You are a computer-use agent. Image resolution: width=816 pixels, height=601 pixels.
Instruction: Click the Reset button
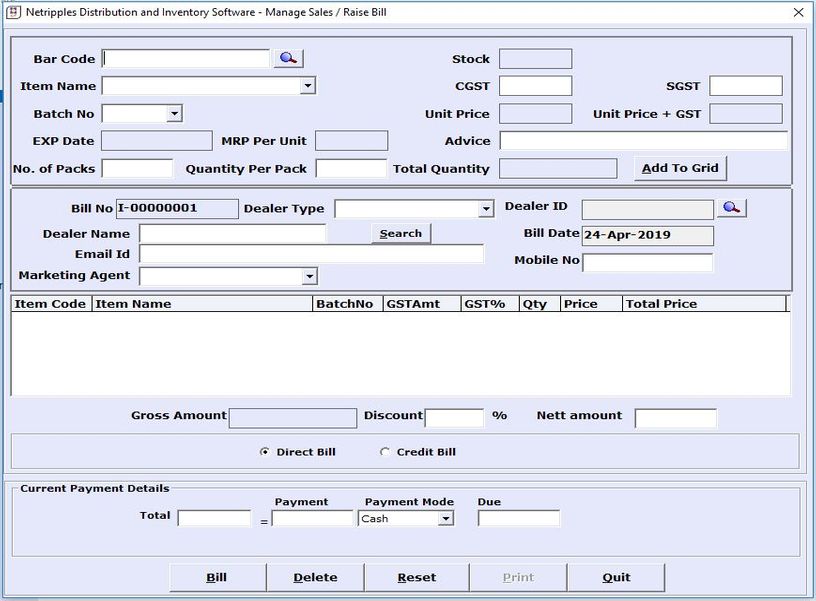[416, 578]
